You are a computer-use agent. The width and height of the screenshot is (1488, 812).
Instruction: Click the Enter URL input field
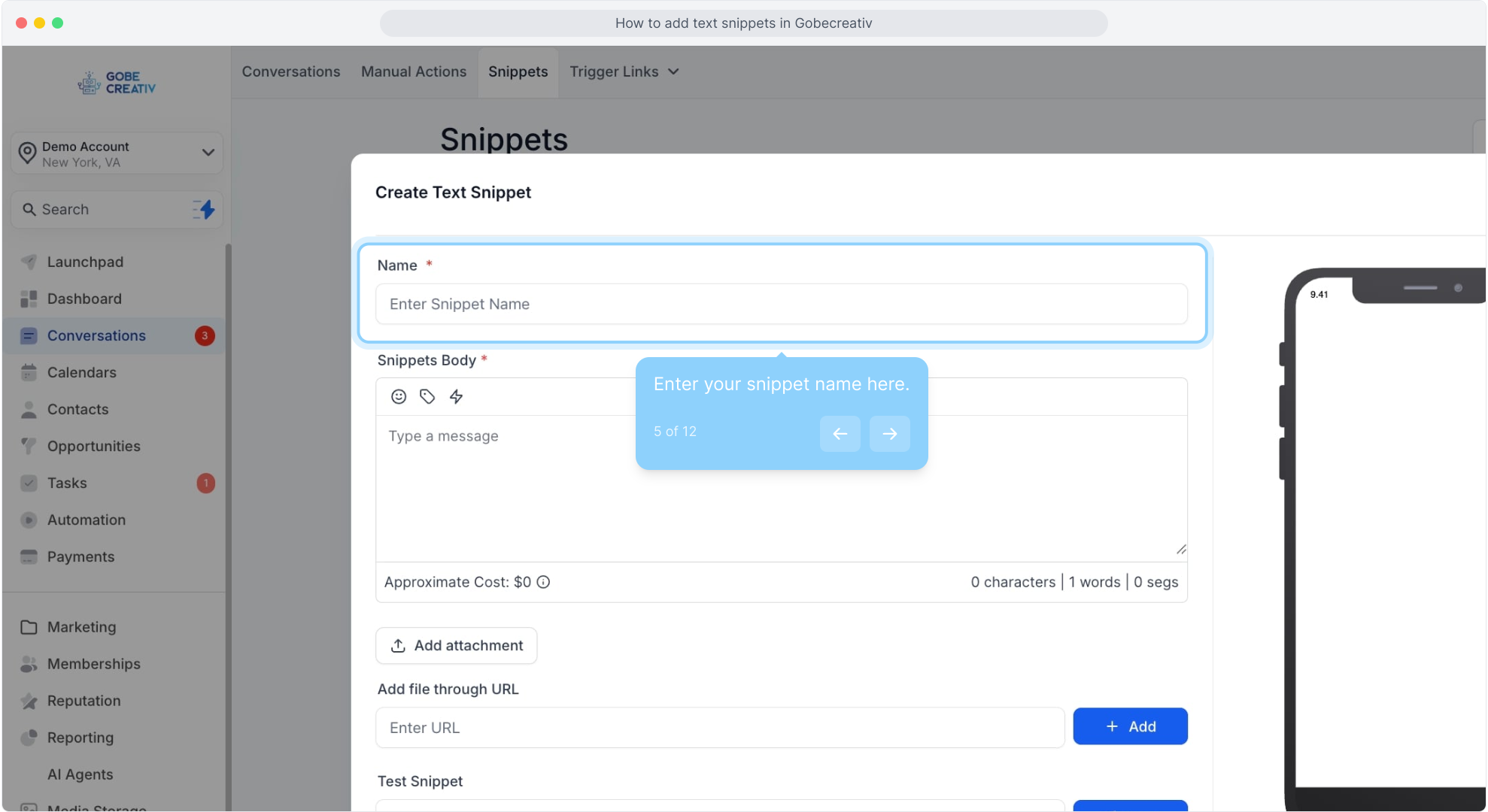pyautogui.click(x=719, y=728)
